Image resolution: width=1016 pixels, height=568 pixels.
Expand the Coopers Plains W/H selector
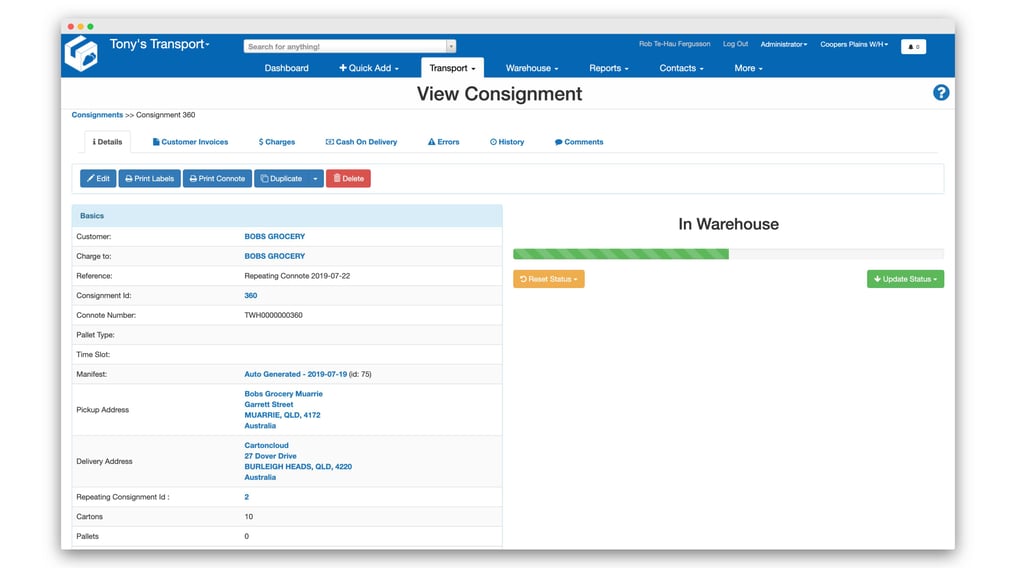(x=853, y=44)
